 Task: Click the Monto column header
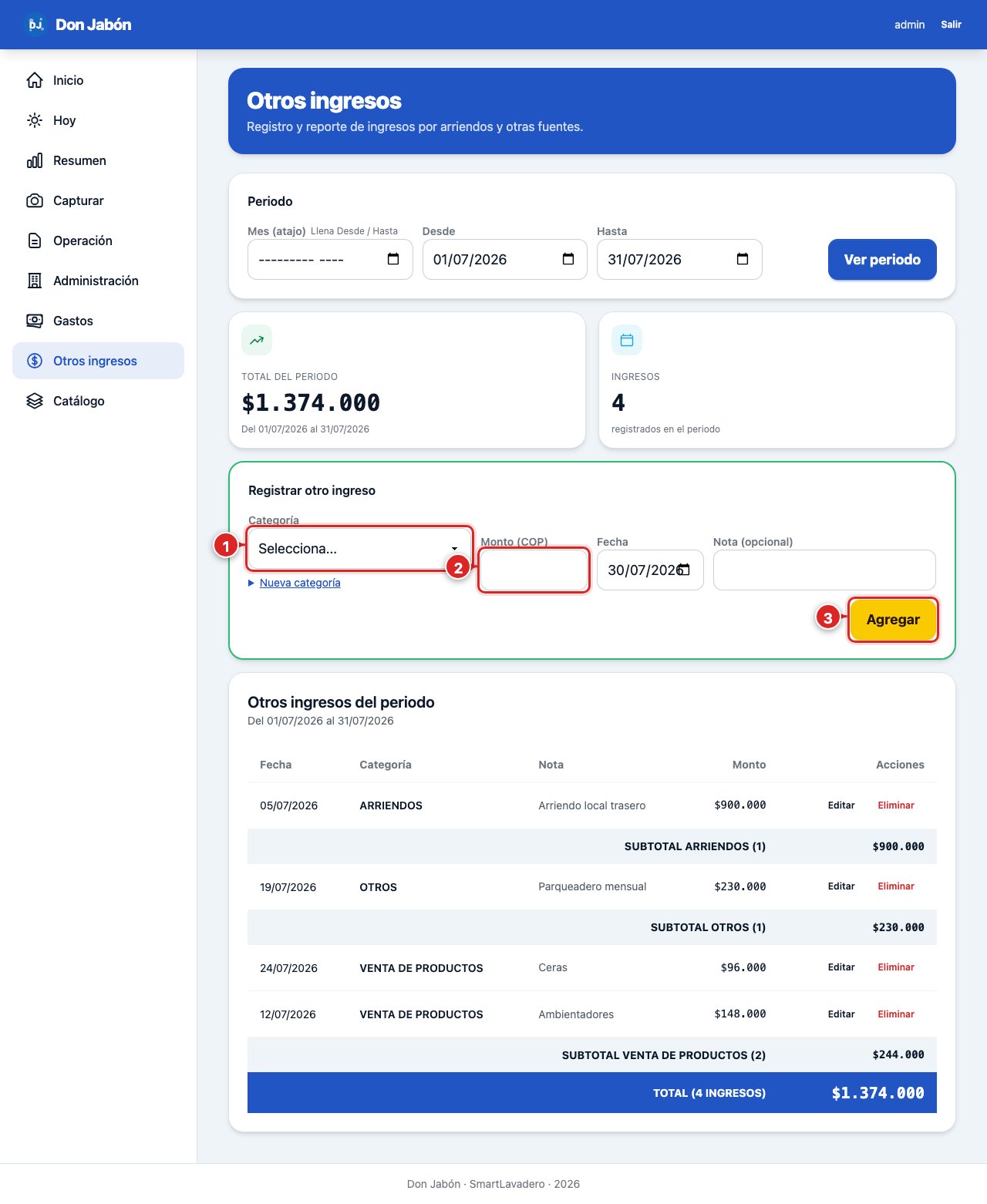click(x=749, y=765)
